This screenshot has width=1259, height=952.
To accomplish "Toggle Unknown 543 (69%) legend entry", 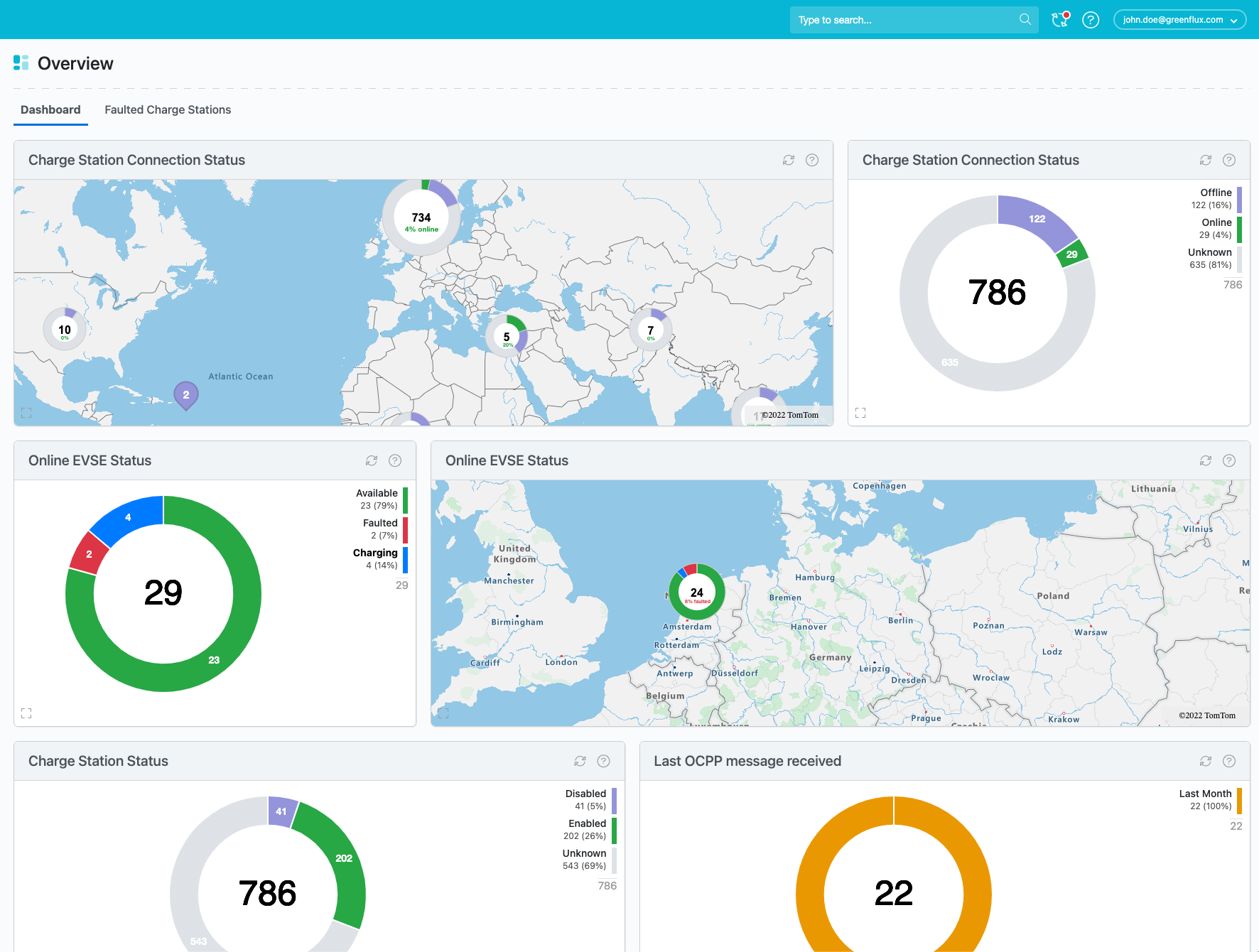I will [x=589, y=860].
